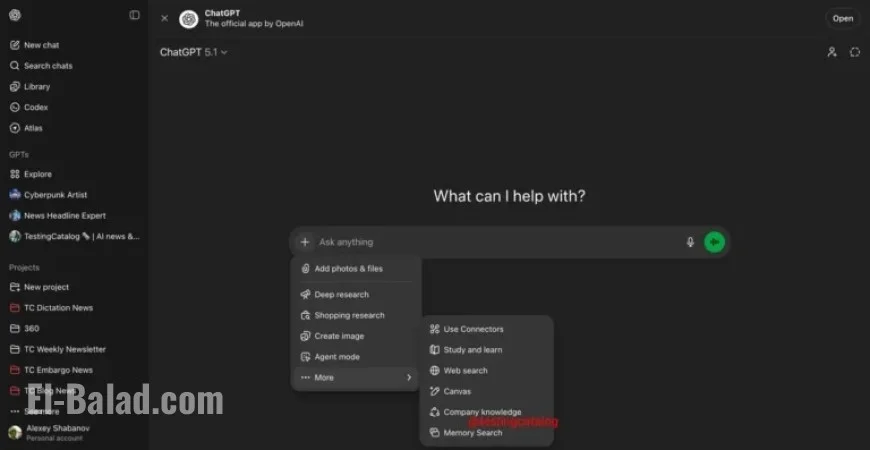
Task: Open TestingCatalog GPT entry
Action: pyautogui.click(x=74, y=236)
